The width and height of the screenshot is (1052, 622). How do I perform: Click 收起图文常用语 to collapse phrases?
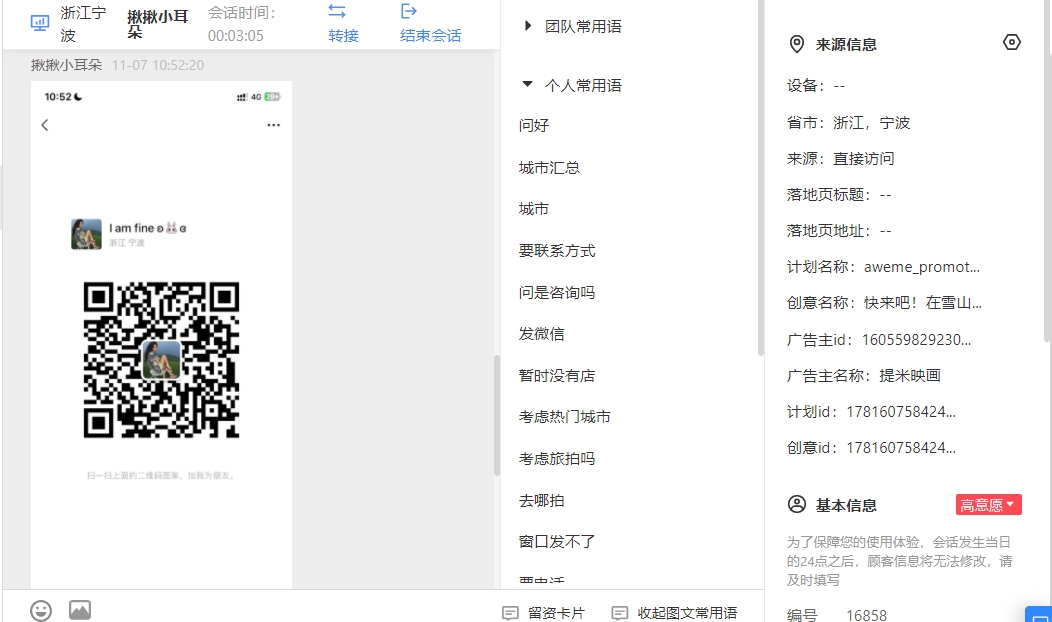click(x=674, y=613)
